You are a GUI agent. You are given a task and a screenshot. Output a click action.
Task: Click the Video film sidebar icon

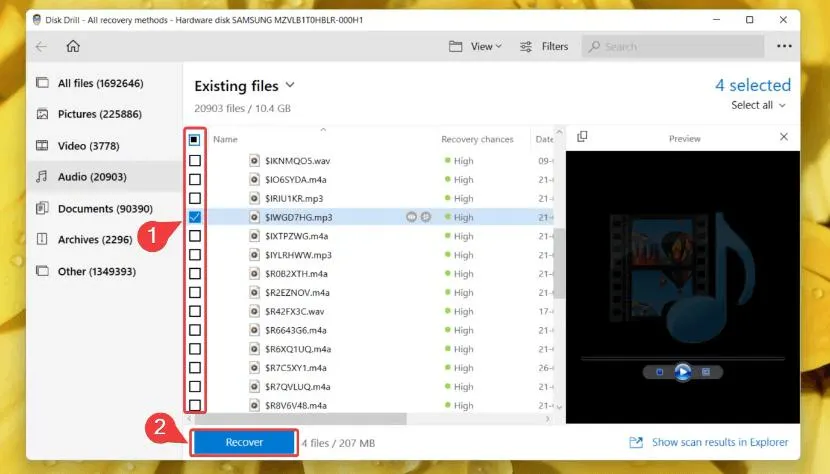(x=42, y=145)
